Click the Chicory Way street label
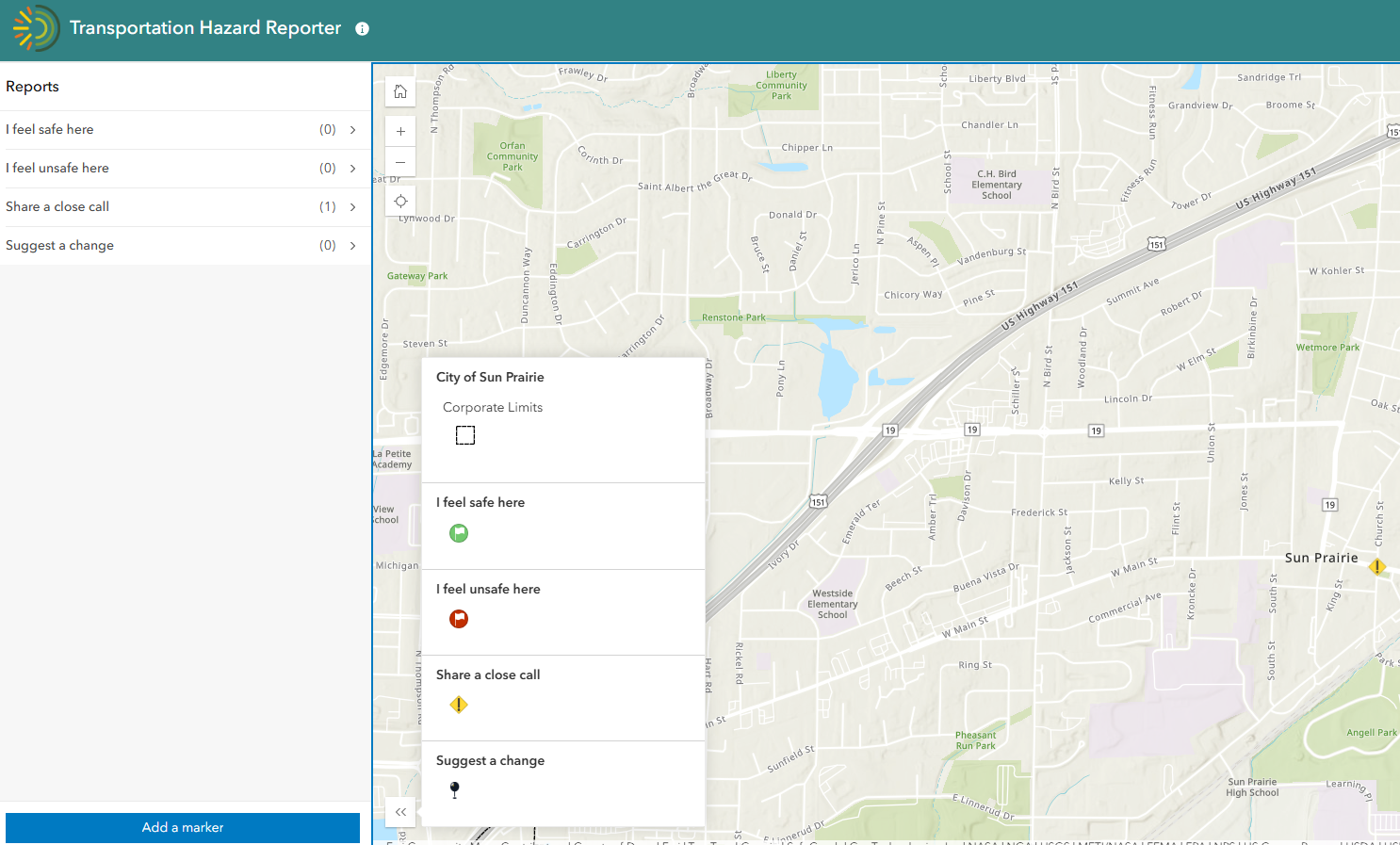The image size is (1400, 845). tap(913, 296)
